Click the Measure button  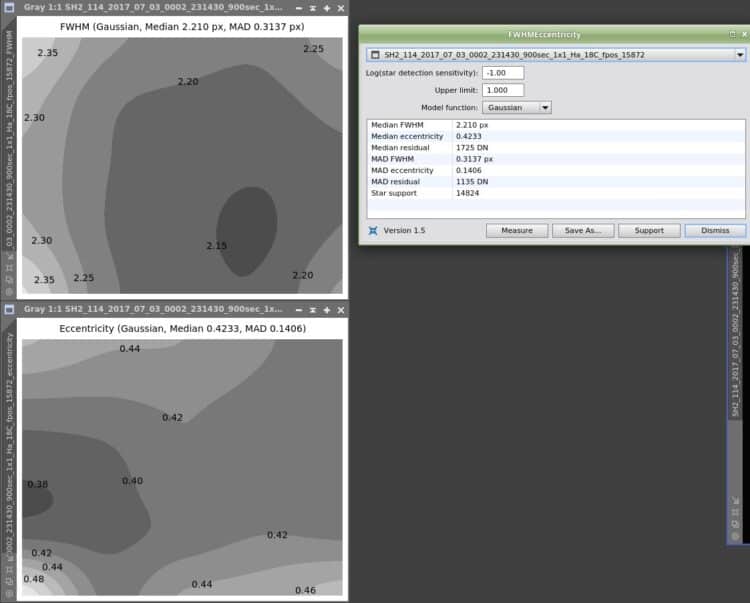tap(517, 230)
